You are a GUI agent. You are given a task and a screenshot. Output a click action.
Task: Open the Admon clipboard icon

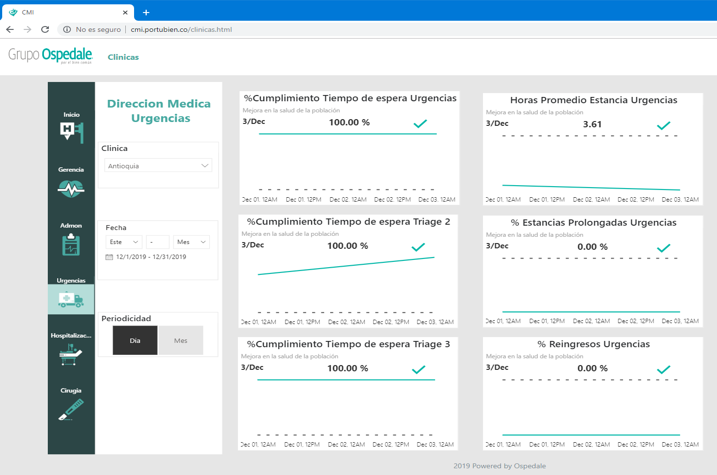point(71,243)
